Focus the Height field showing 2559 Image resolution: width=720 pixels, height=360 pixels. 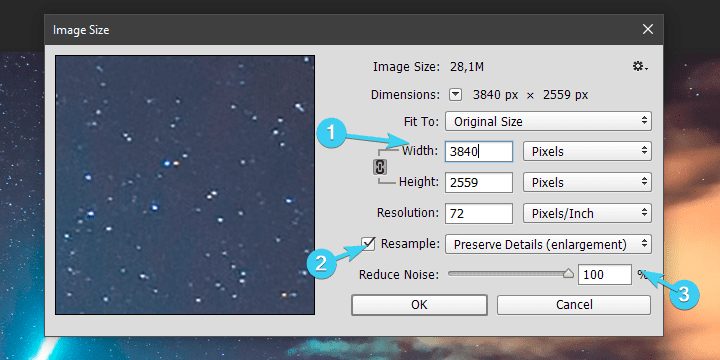click(x=478, y=182)
